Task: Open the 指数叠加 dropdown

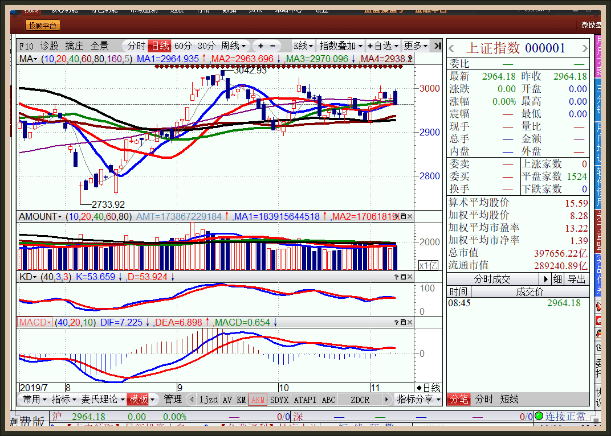Action: tap(341, 46)
